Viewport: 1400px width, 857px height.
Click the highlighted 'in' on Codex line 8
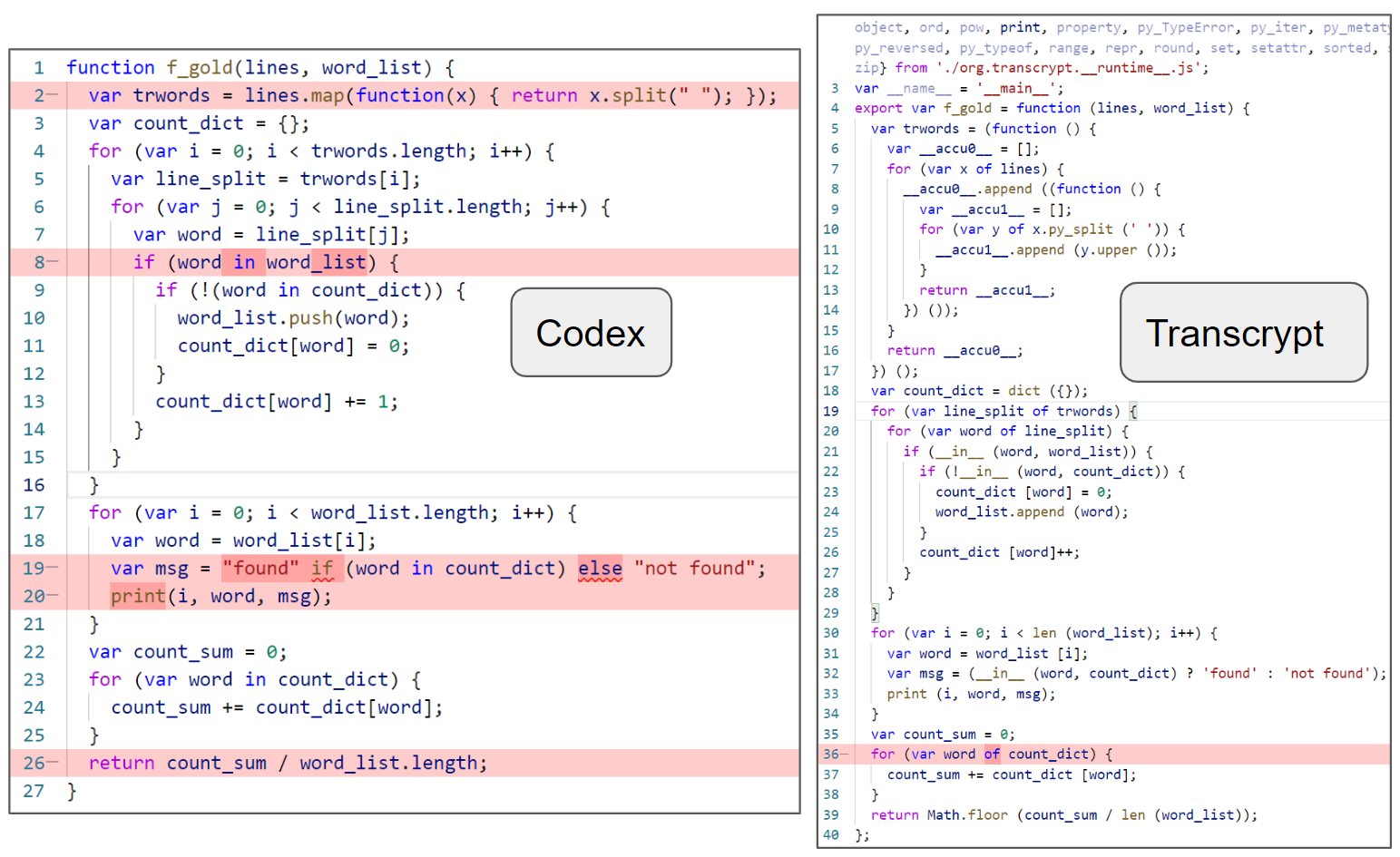click(x=244, y=262)
